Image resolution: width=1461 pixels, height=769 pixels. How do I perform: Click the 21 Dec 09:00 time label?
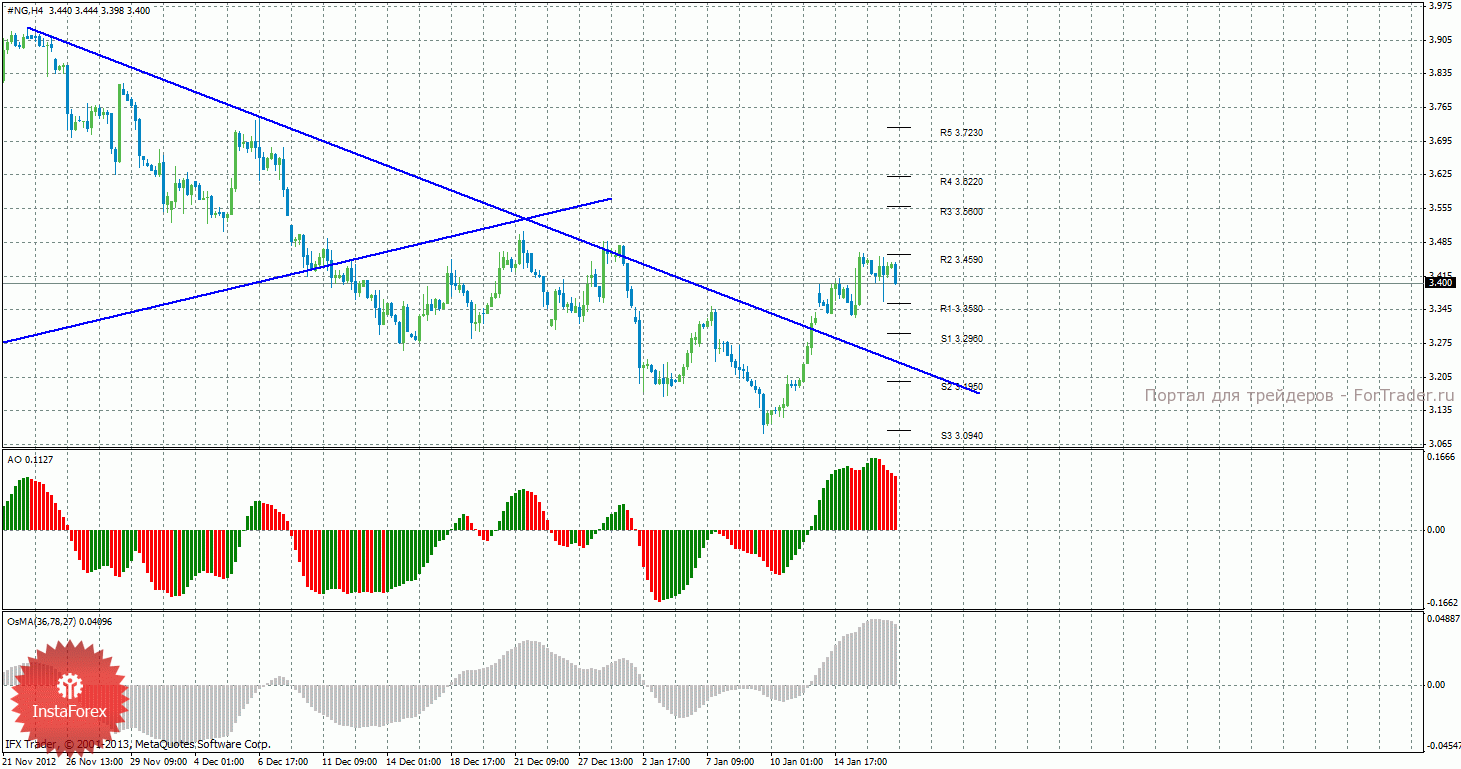click(x=542, y=762)
